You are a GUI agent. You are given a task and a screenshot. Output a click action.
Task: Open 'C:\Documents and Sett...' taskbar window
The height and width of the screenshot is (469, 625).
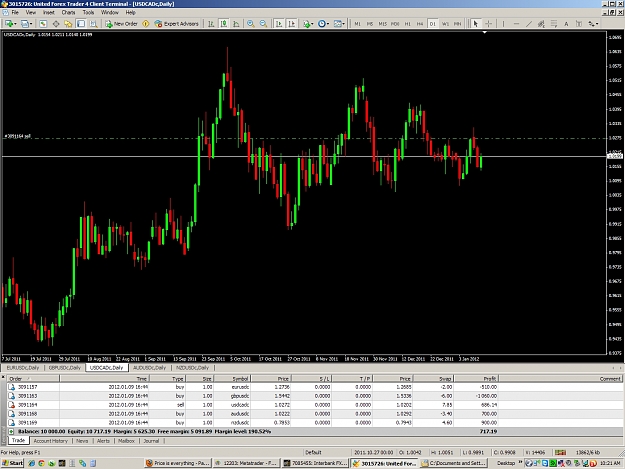click(x=454, y=463)
